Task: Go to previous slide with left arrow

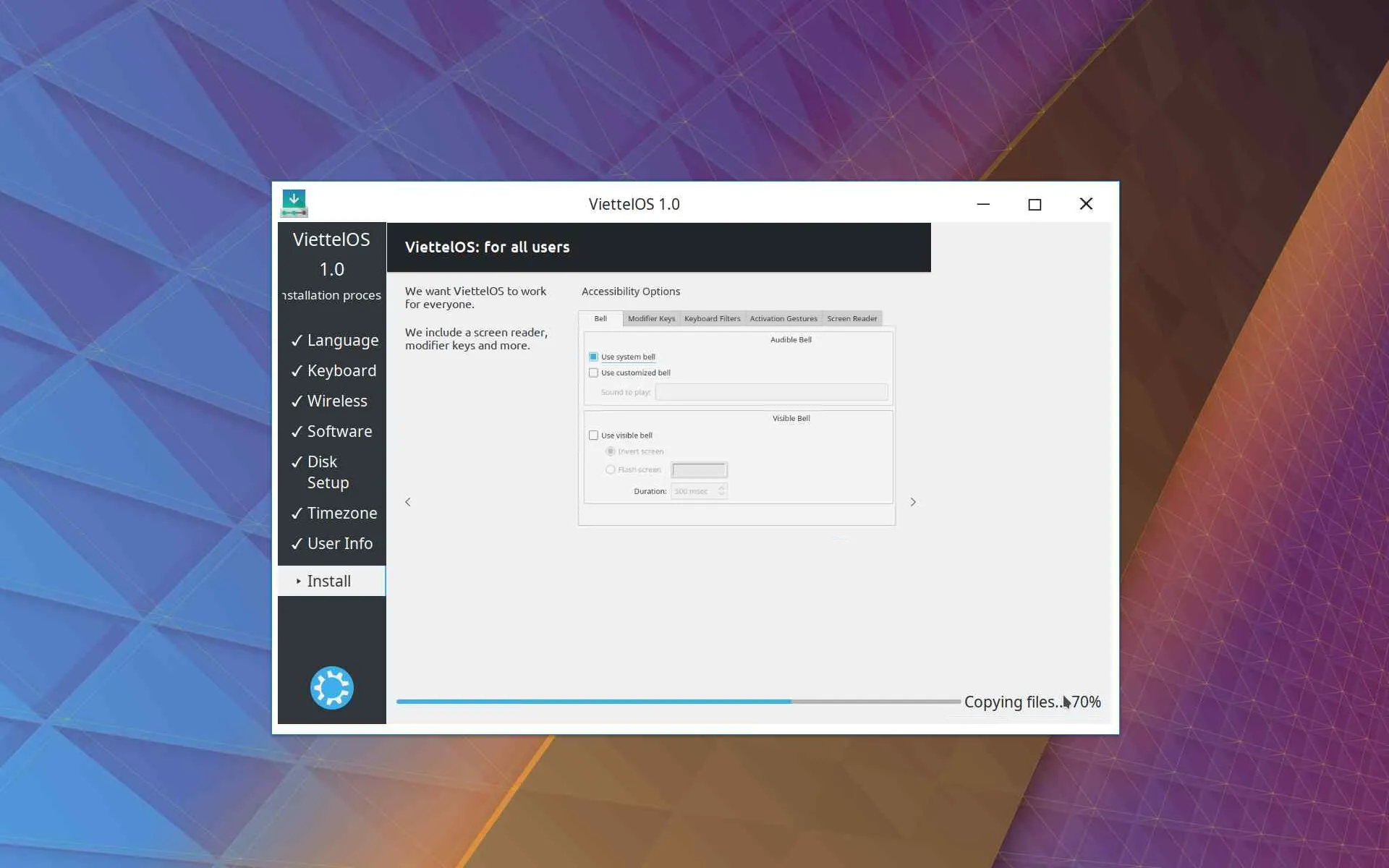Action: click(408, 502)
